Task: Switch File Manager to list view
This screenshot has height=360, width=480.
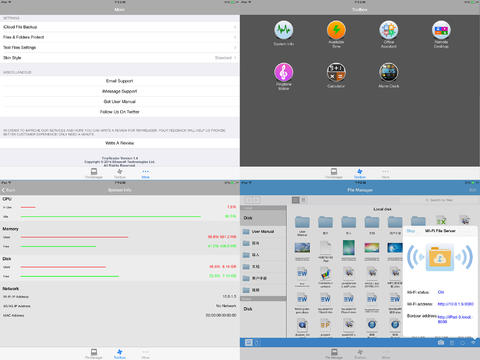Action: coord(303,200)
